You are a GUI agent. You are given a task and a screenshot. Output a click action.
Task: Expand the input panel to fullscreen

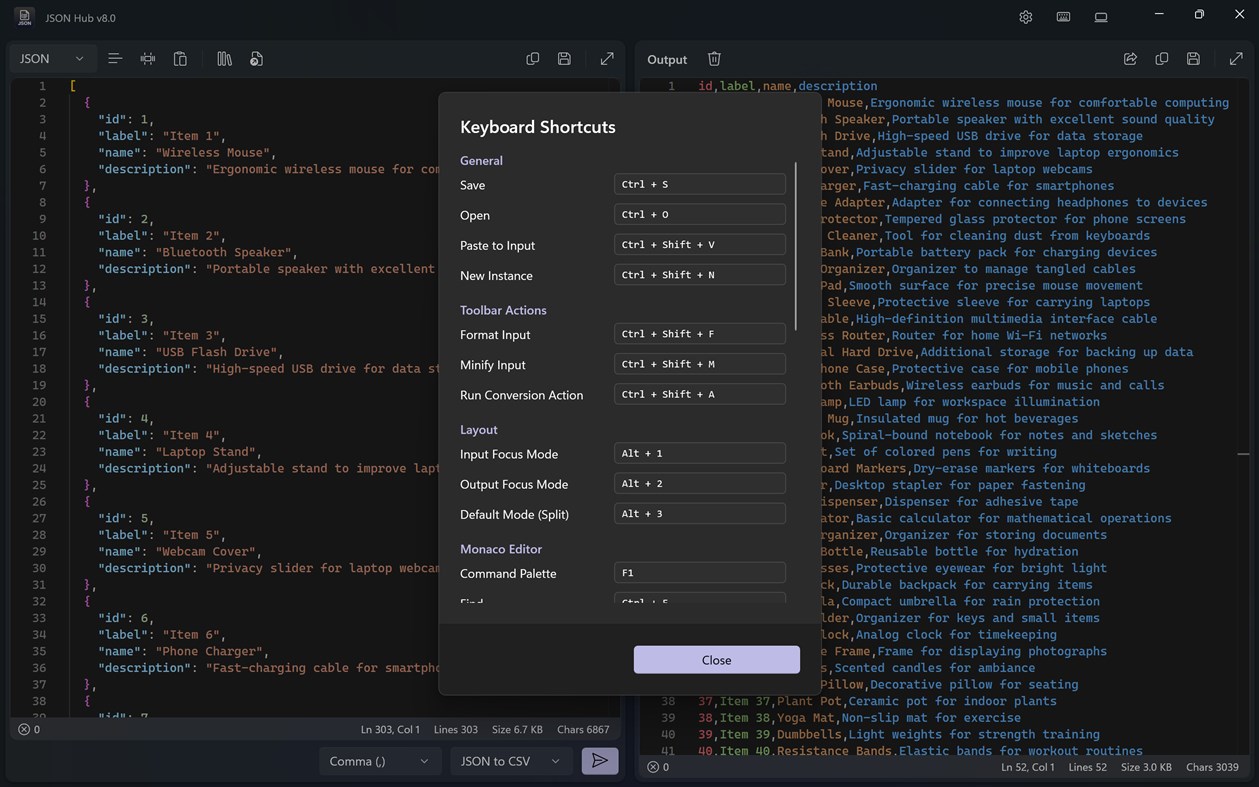pyautogui.click(x=607, y=59)
